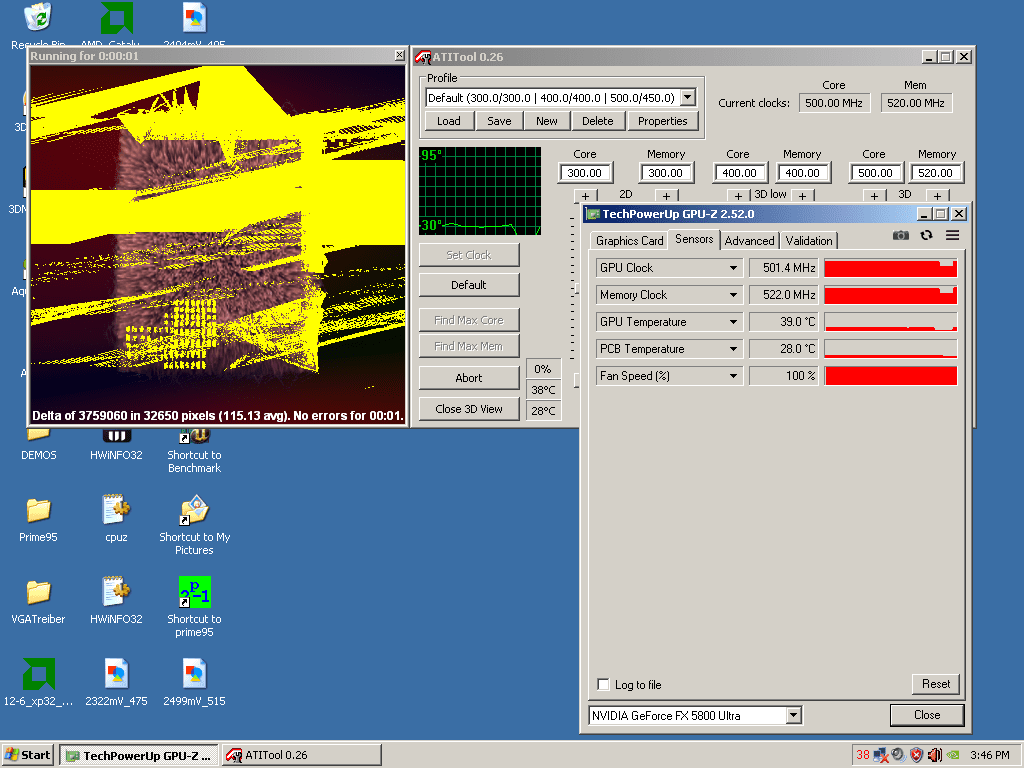Reset the GPU-Z sensor readings

point(936,684)
